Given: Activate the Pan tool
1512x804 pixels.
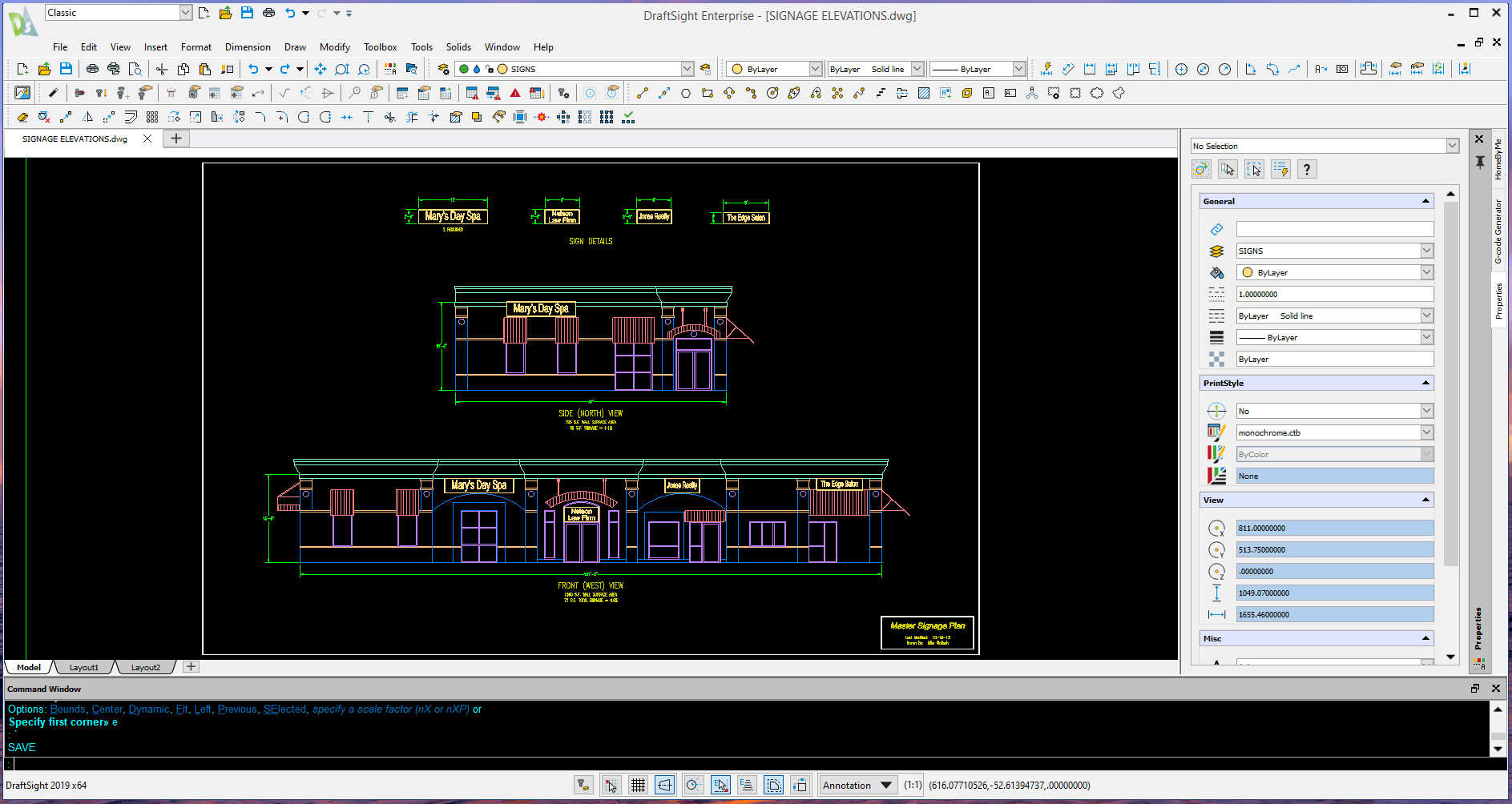Looking at the screenshot, I should [321, 69].
